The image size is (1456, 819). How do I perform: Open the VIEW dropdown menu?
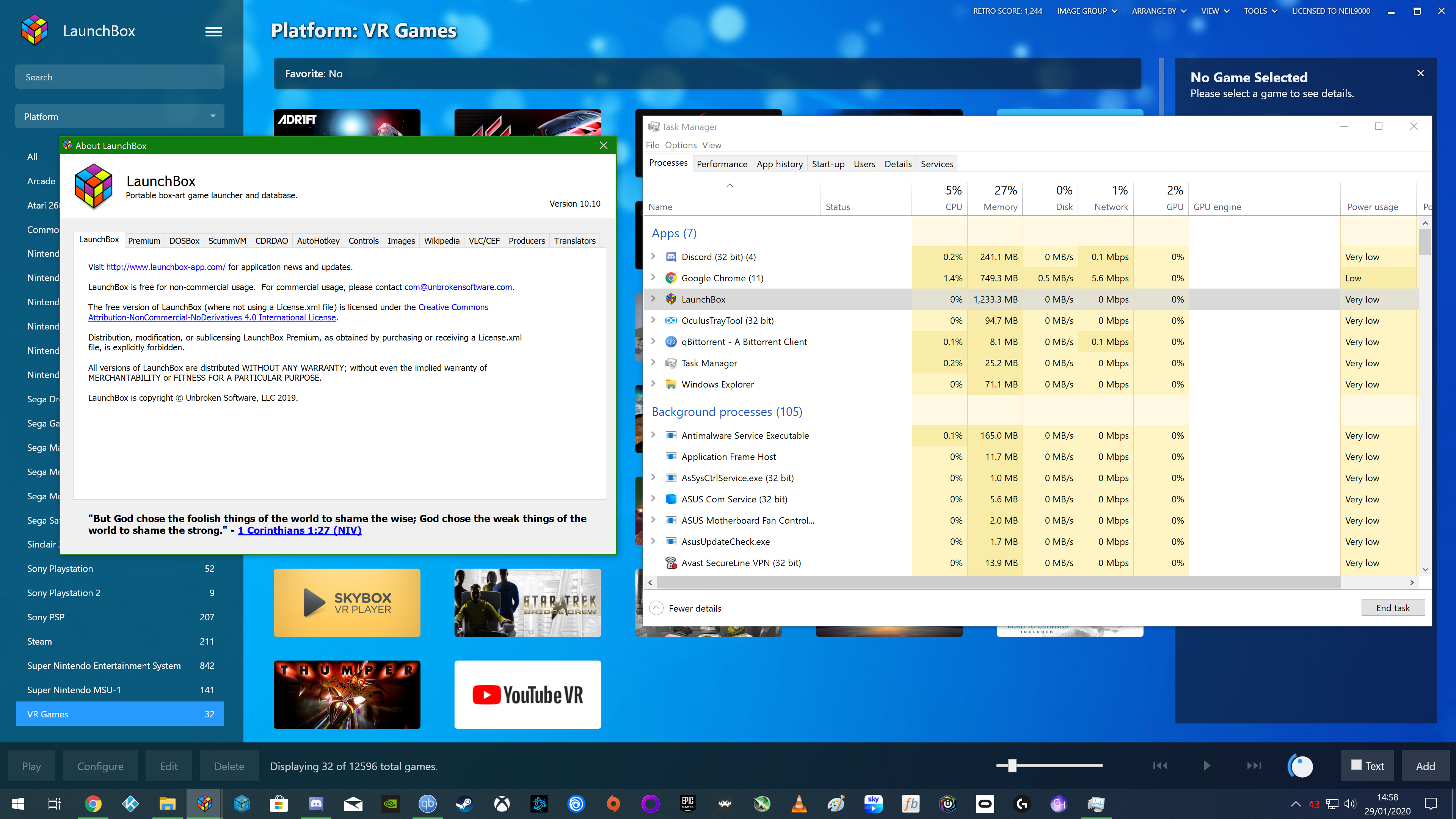click(1214, 11)
